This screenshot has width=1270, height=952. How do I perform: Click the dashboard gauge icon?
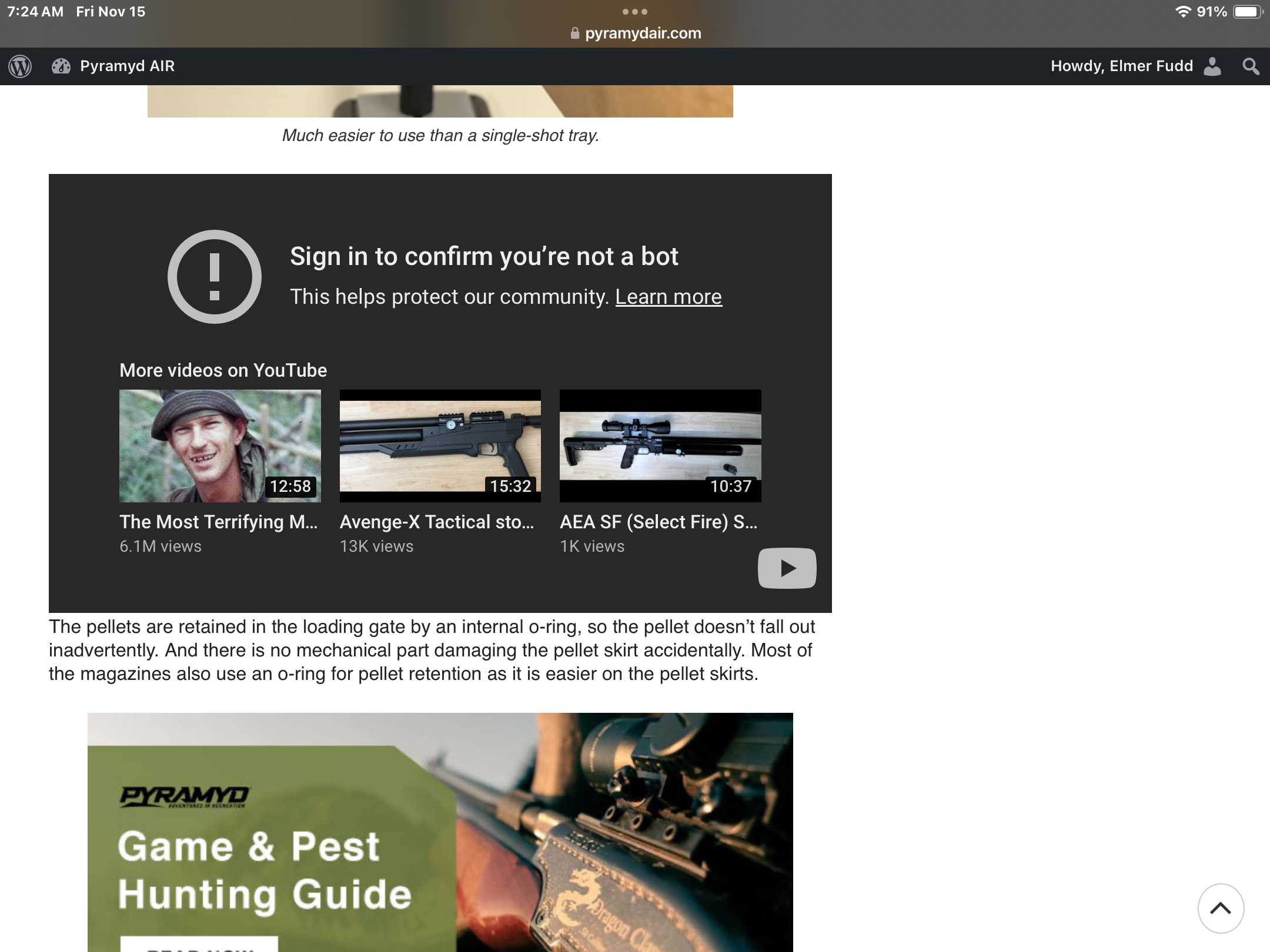pos(61,66)
